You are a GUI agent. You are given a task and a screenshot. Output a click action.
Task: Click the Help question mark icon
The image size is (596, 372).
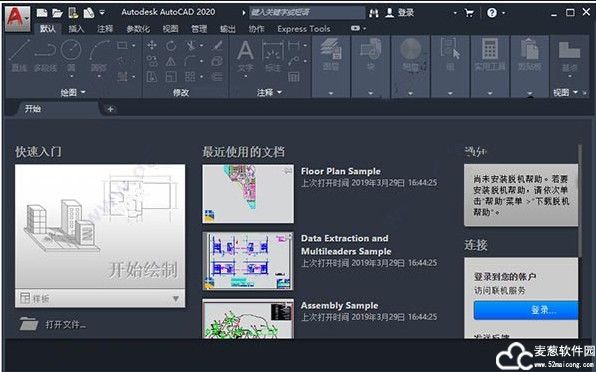pos(492,13)
